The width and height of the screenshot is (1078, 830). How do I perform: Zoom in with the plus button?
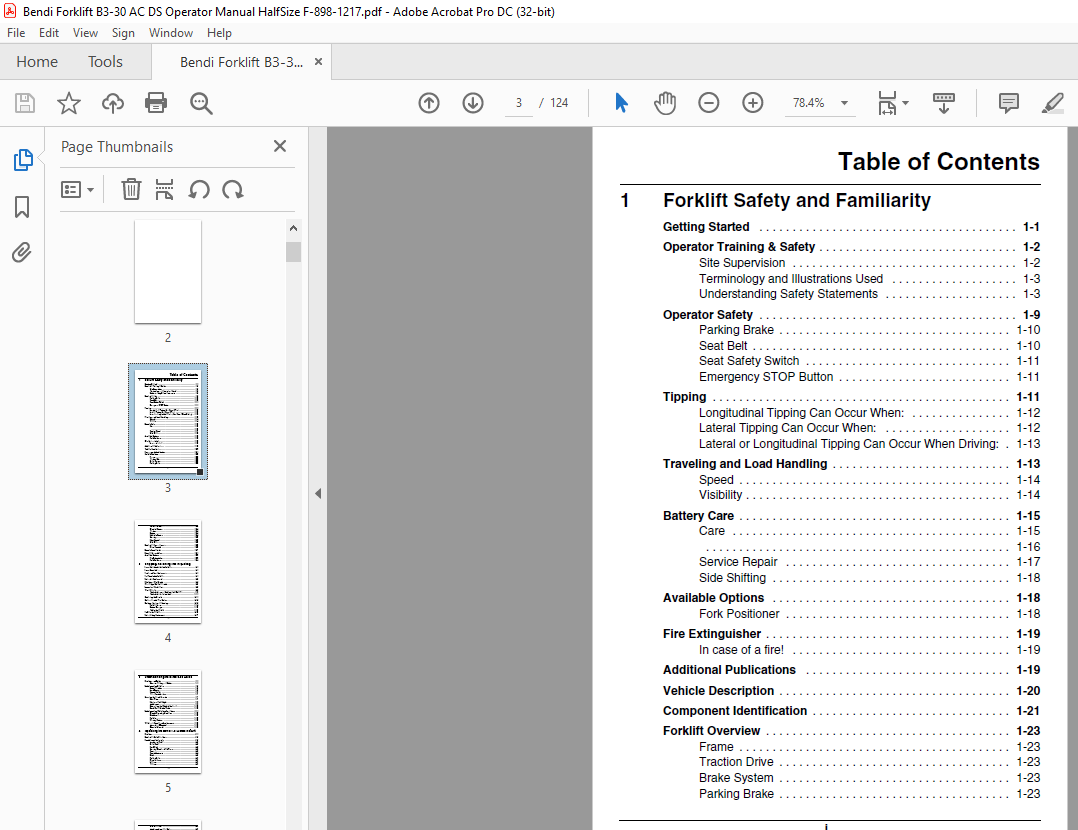(x=753, y=103)
